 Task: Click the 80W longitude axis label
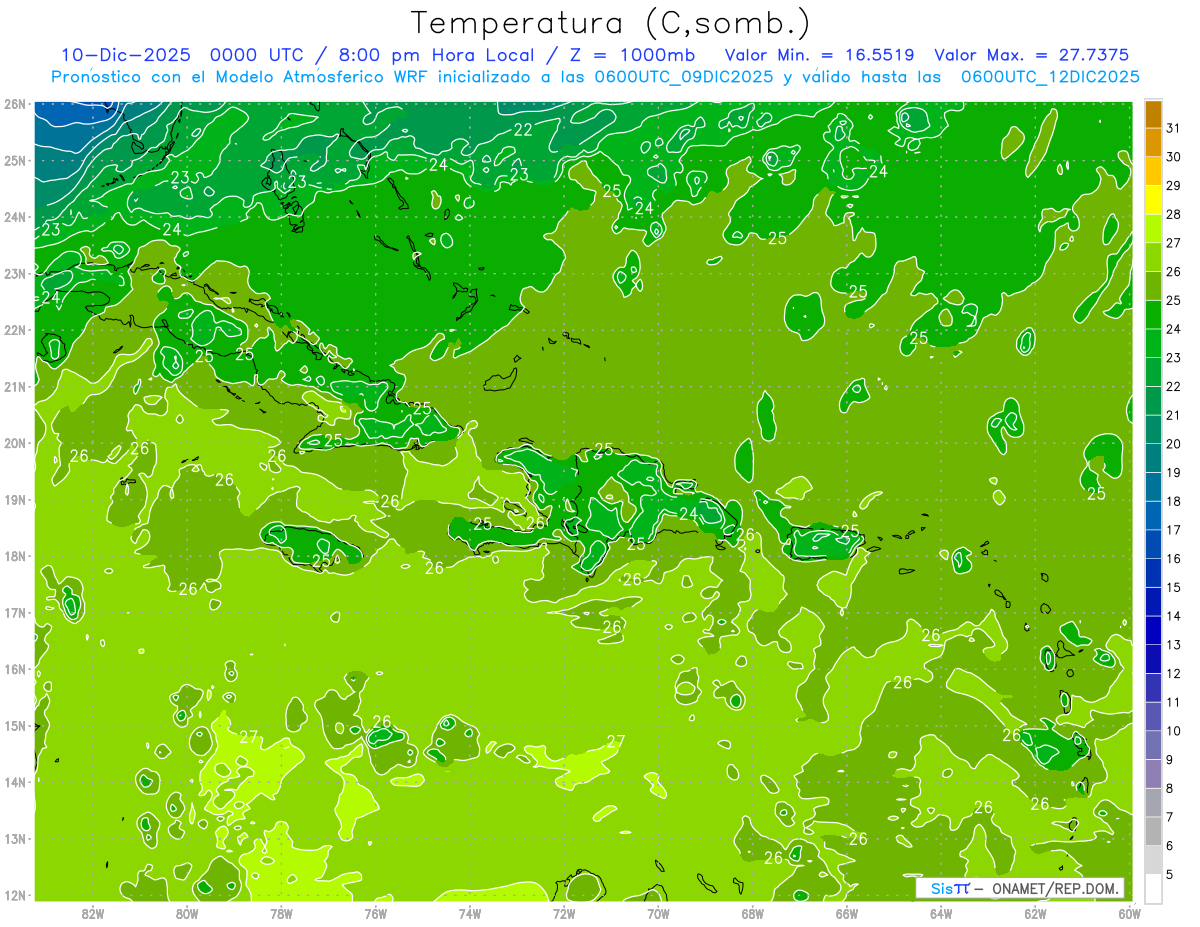click(187, 913)
